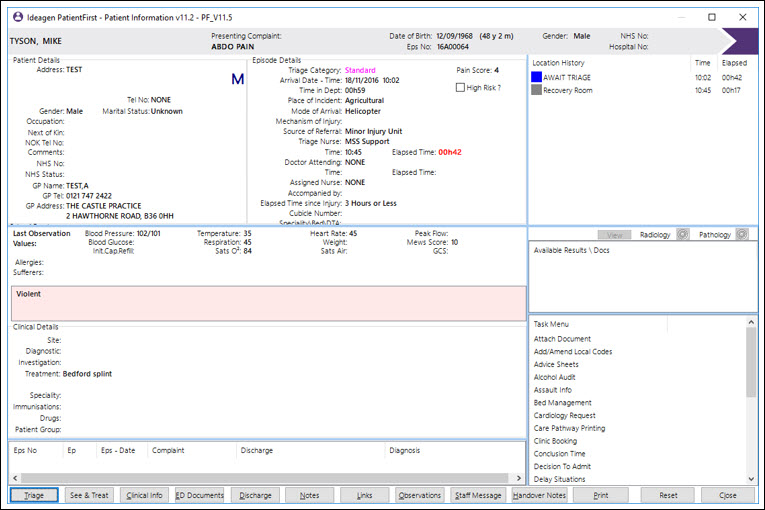
Task: Click the Task Menu vertical scrollbar thumb
Action: tap(751, 362)
